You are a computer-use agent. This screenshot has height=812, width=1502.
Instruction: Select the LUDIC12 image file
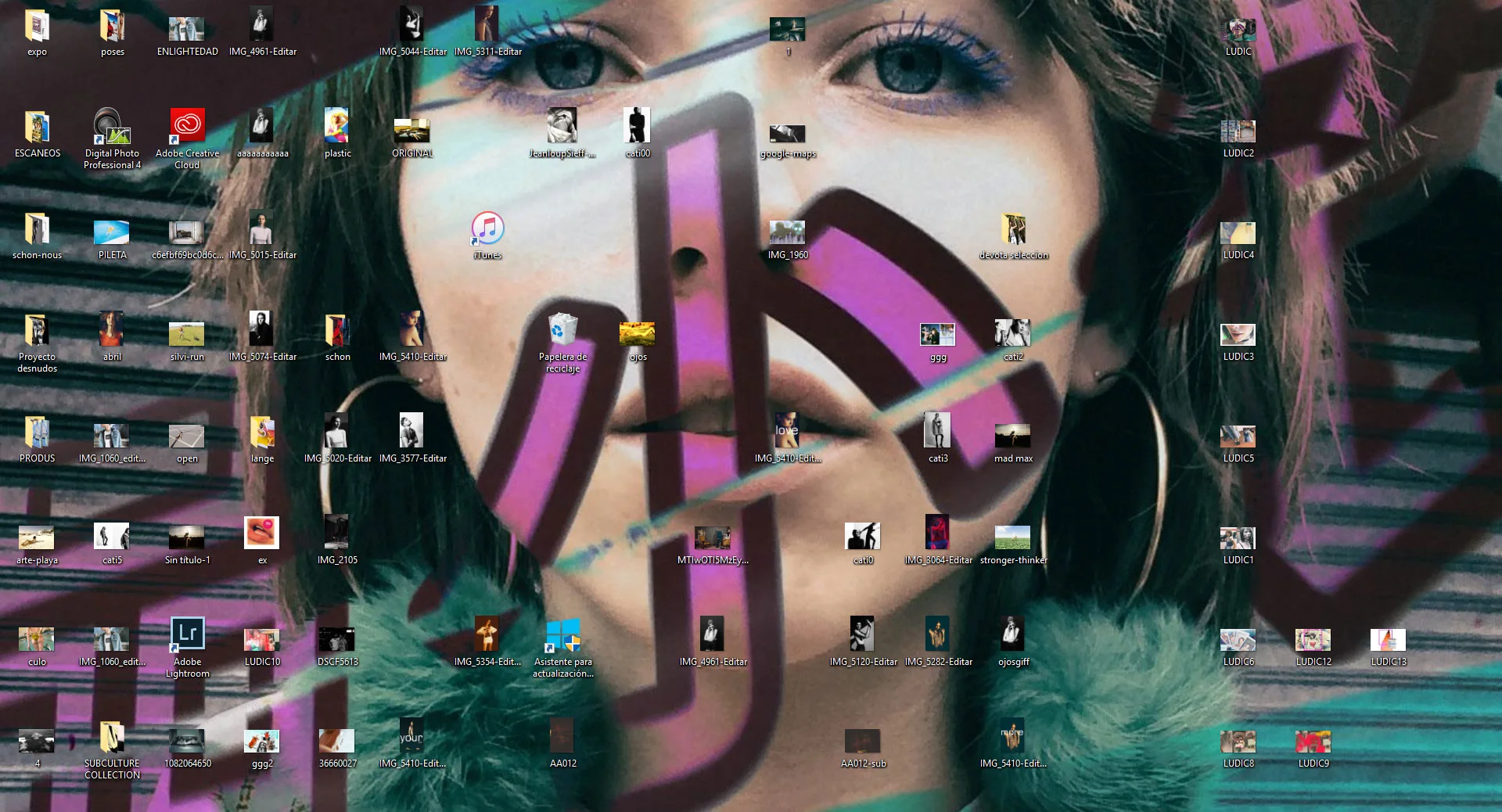[x=1313, y=639]
